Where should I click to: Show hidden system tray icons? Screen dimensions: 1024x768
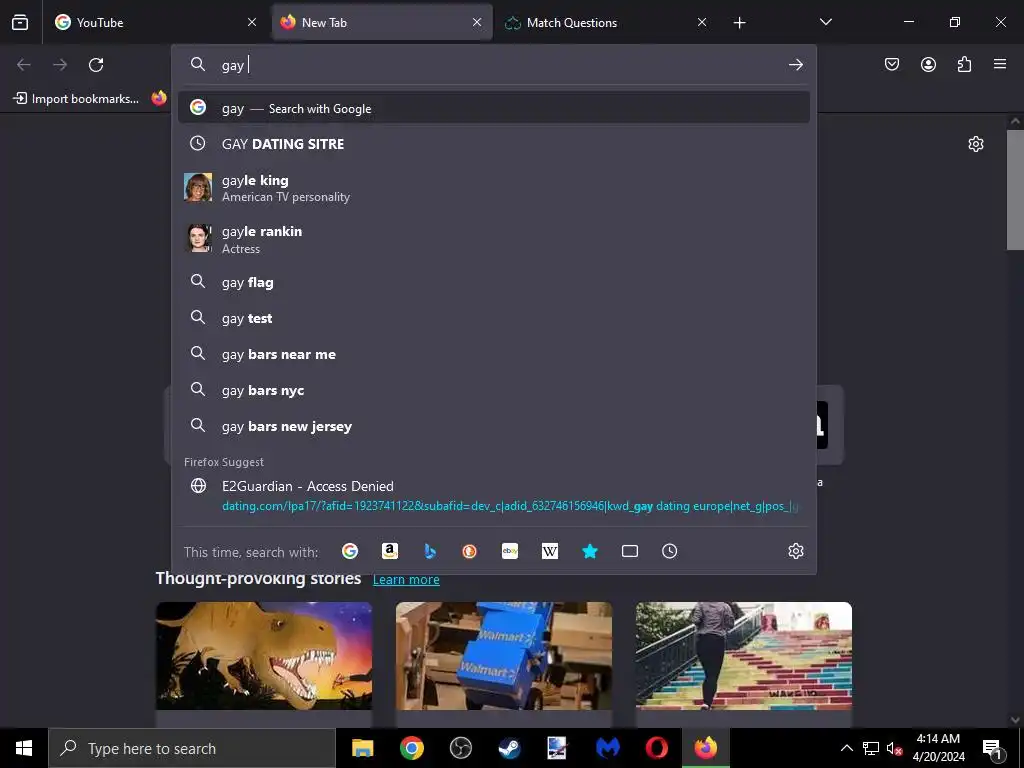coord(846,748)
